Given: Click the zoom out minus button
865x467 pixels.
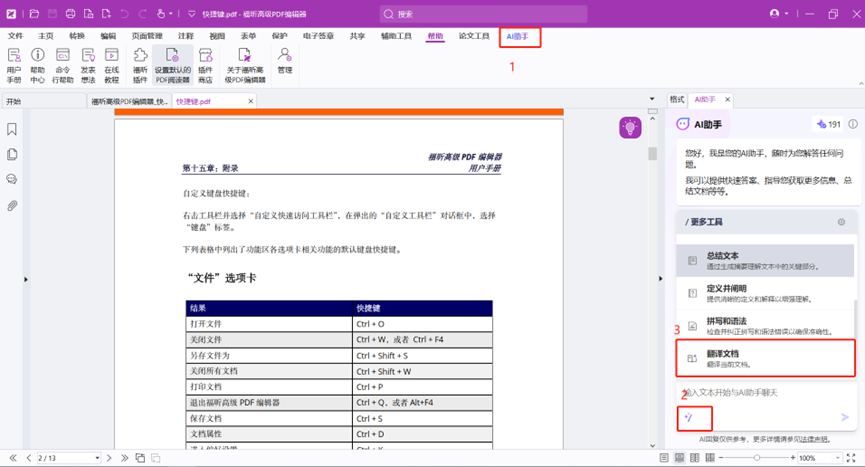Looking at the screenshot, I should pyautogui.click(x=720, y=458).
